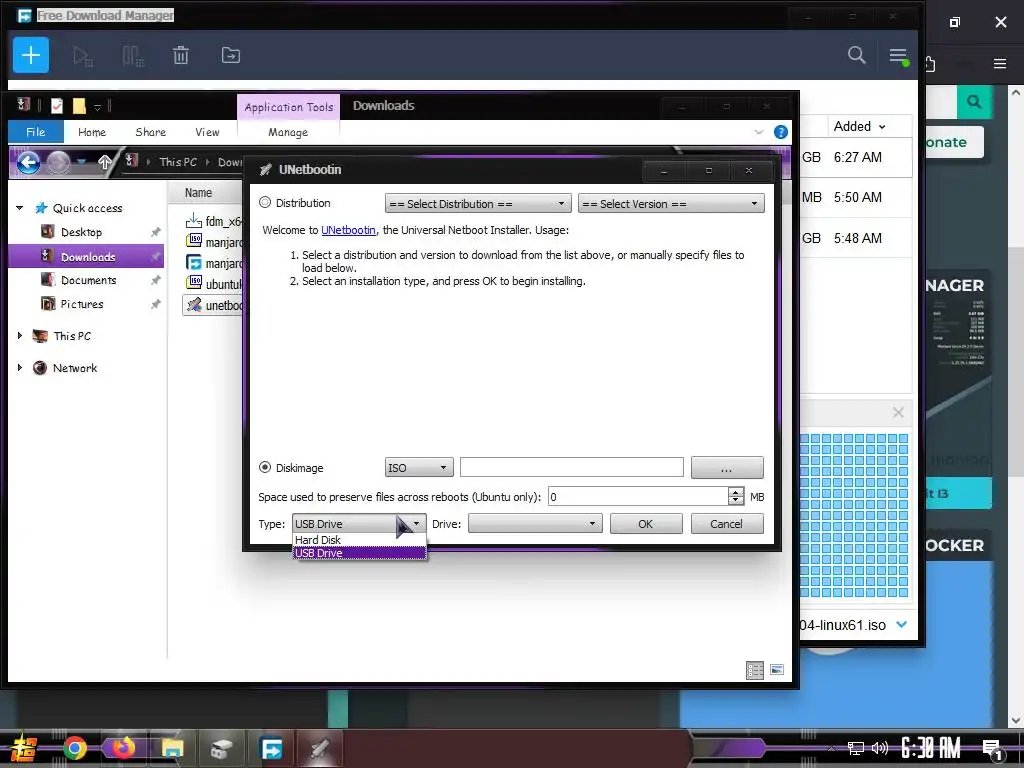Choose USB Drive in the Type list
The image size is (1024, 768).
[359, 553]
